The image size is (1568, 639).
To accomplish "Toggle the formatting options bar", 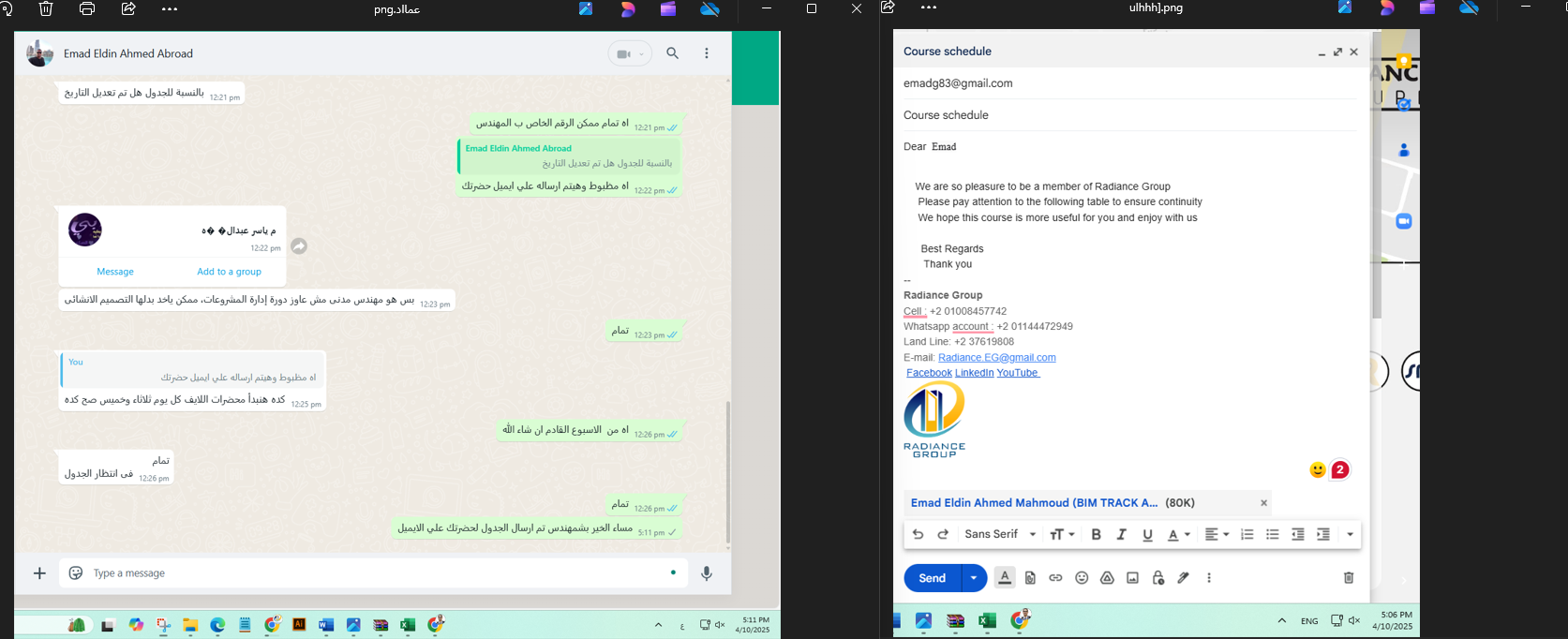I will coord(1005,578).
